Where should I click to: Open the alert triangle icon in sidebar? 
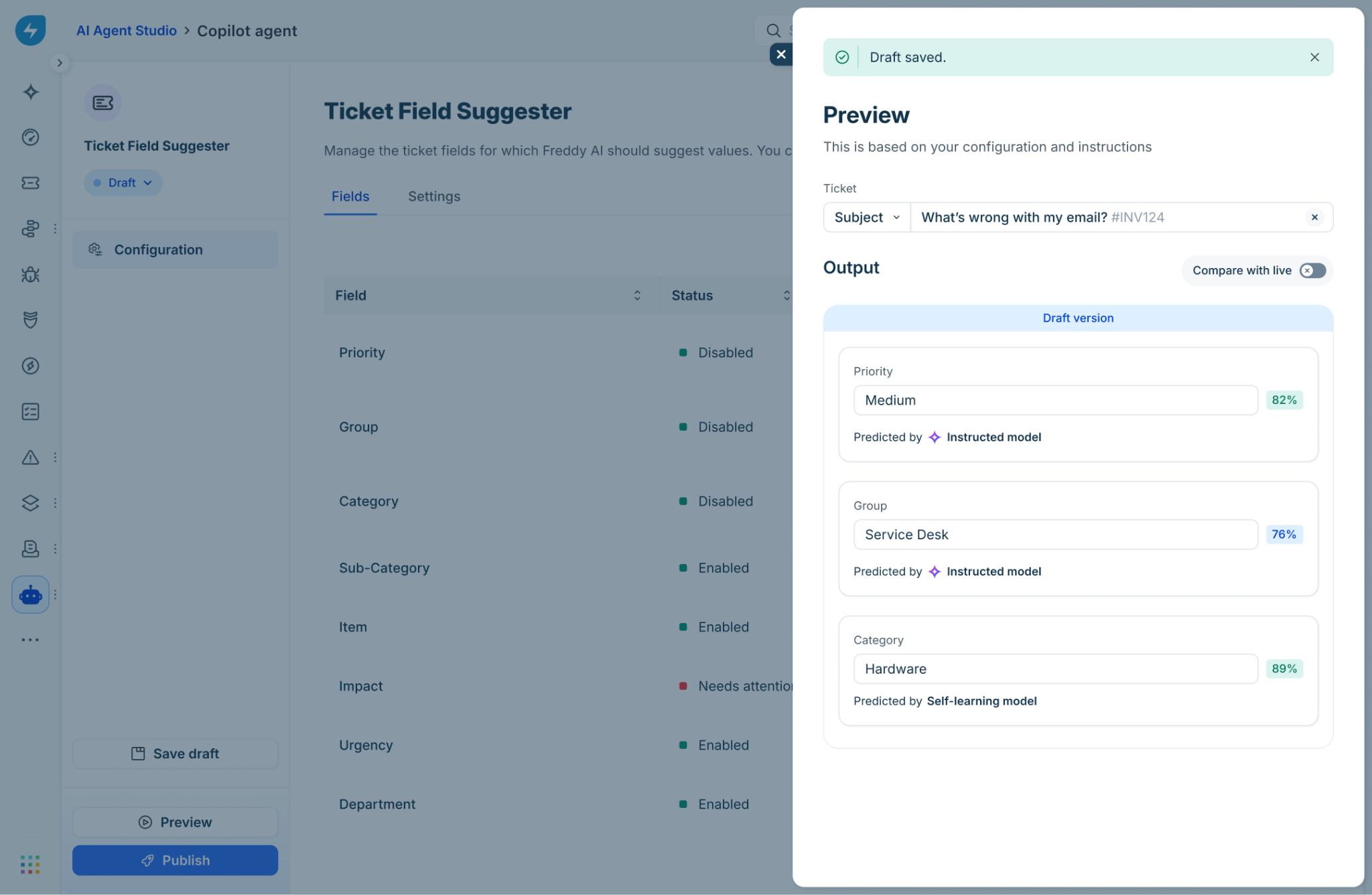click(30, 458)
